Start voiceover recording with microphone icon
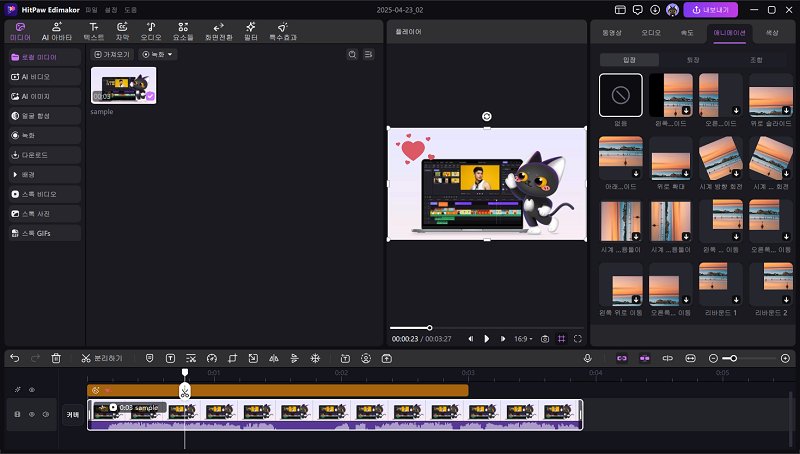 [588, 359]
